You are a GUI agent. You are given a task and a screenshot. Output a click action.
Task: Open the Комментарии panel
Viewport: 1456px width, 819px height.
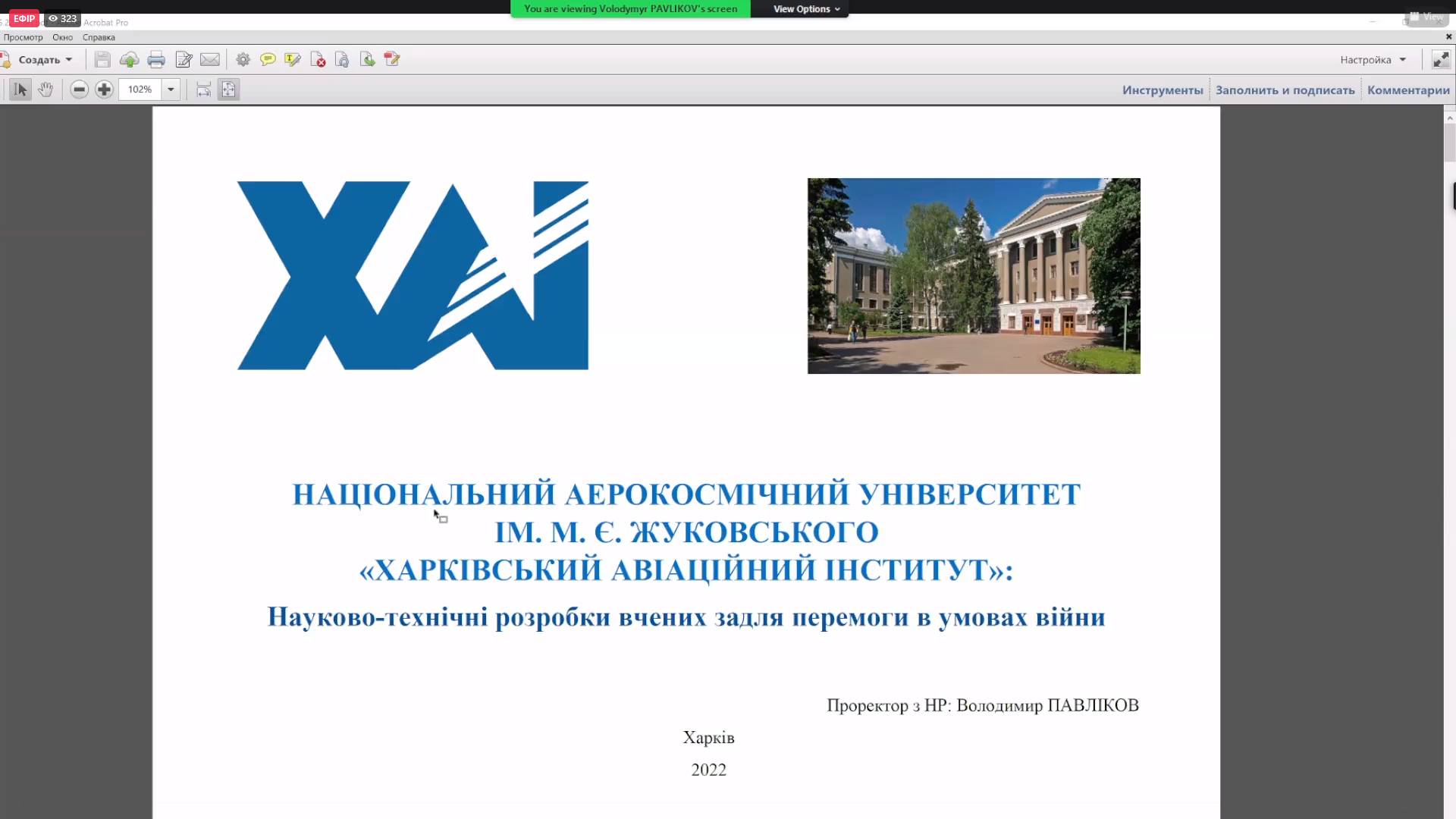pyautogui.click(x=1408, y=90)
